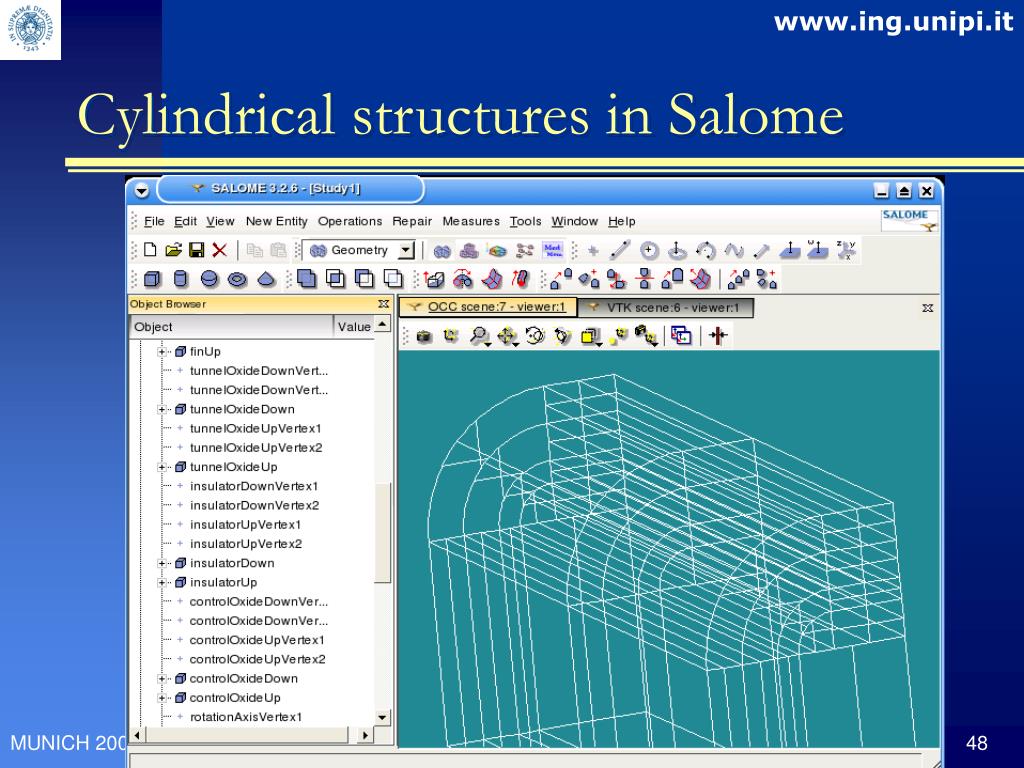Screen dimensions: 1024x768
Task: Click the Dump view camera icon
Action: (x=424, y=336)
